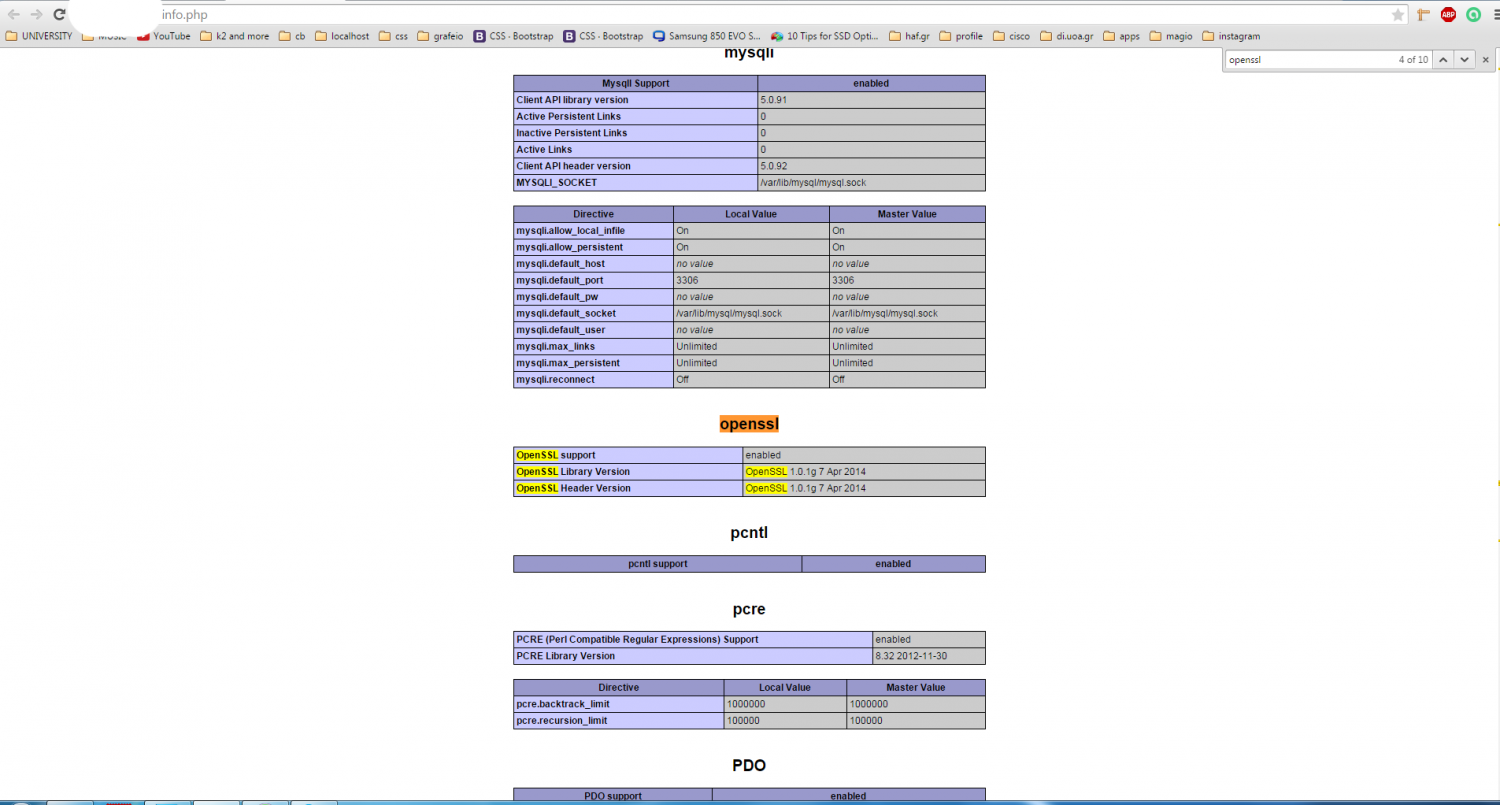Click the 'MYSQLI_SOCKET' row label
This screenshot has width=1500, height=805.
[635, 182]
